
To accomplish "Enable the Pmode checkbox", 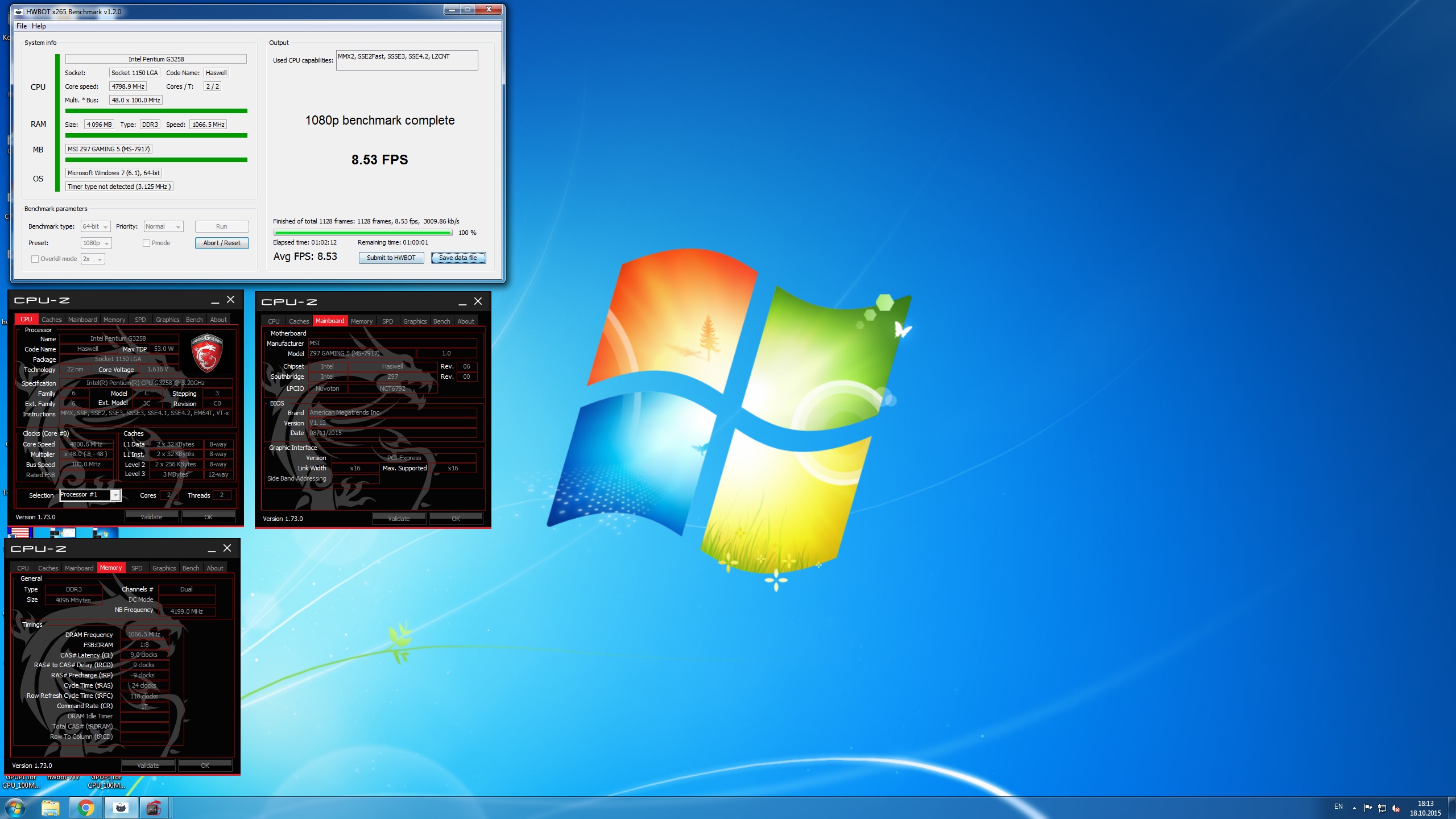I will click(x=146, y=243).
